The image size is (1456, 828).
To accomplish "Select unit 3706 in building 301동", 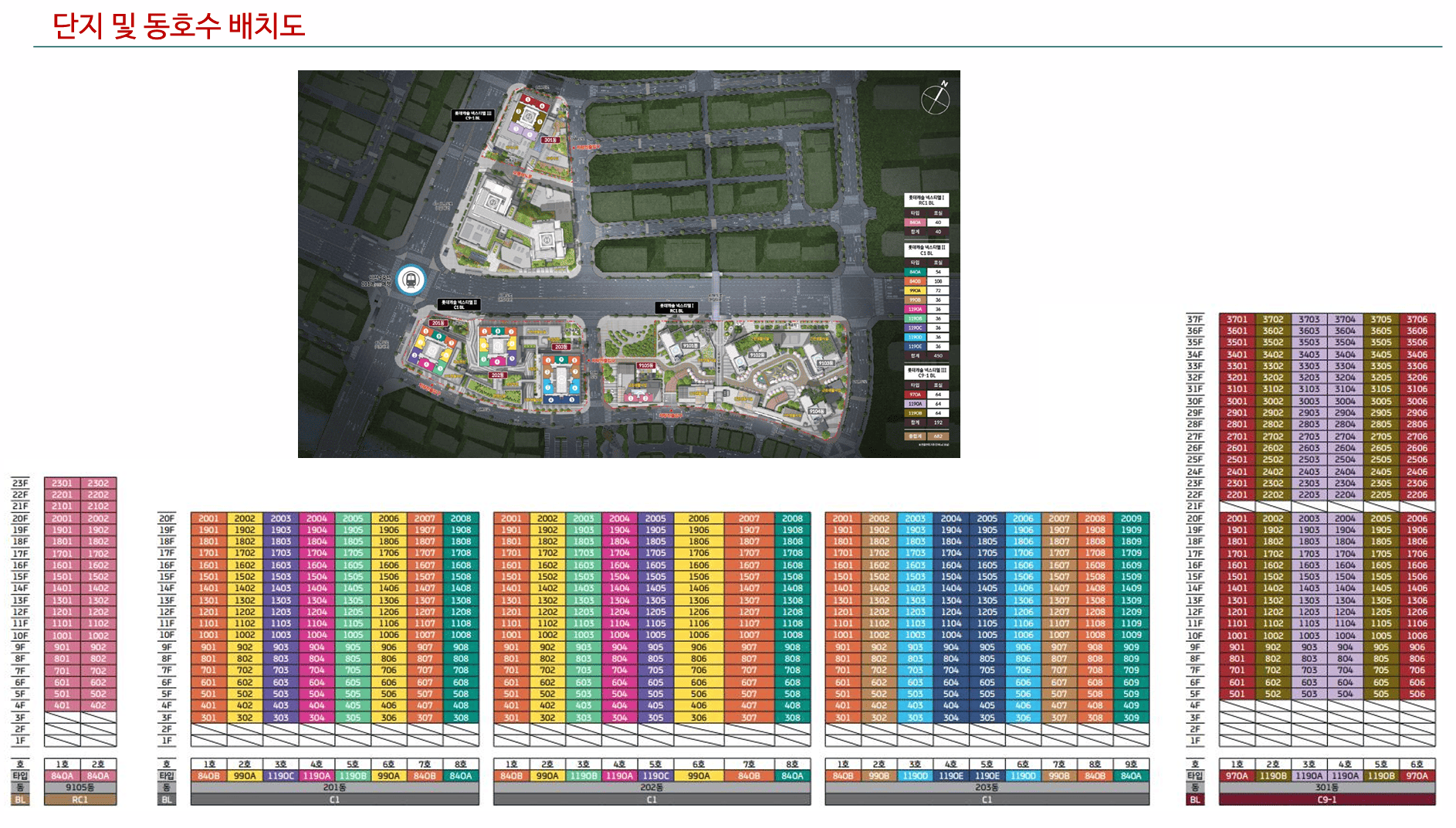I will click(x=1417, y=319).
